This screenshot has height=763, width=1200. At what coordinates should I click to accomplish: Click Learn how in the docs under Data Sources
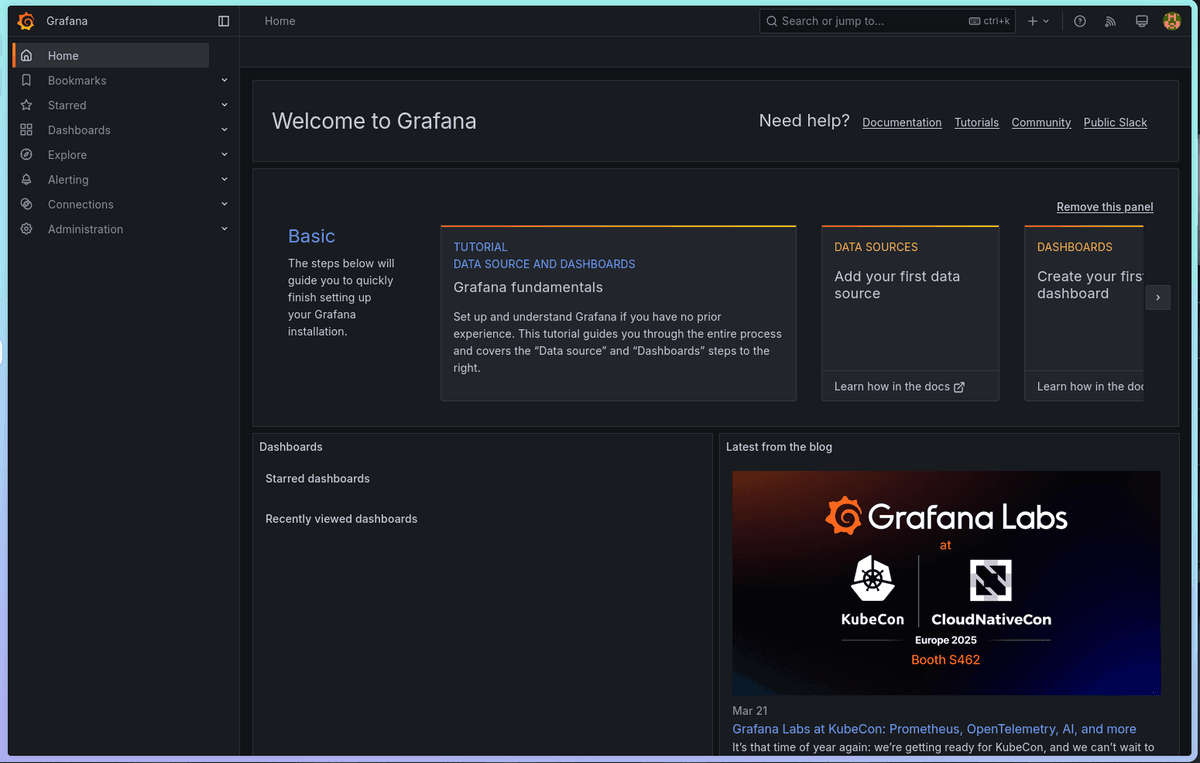coord(899,387)
